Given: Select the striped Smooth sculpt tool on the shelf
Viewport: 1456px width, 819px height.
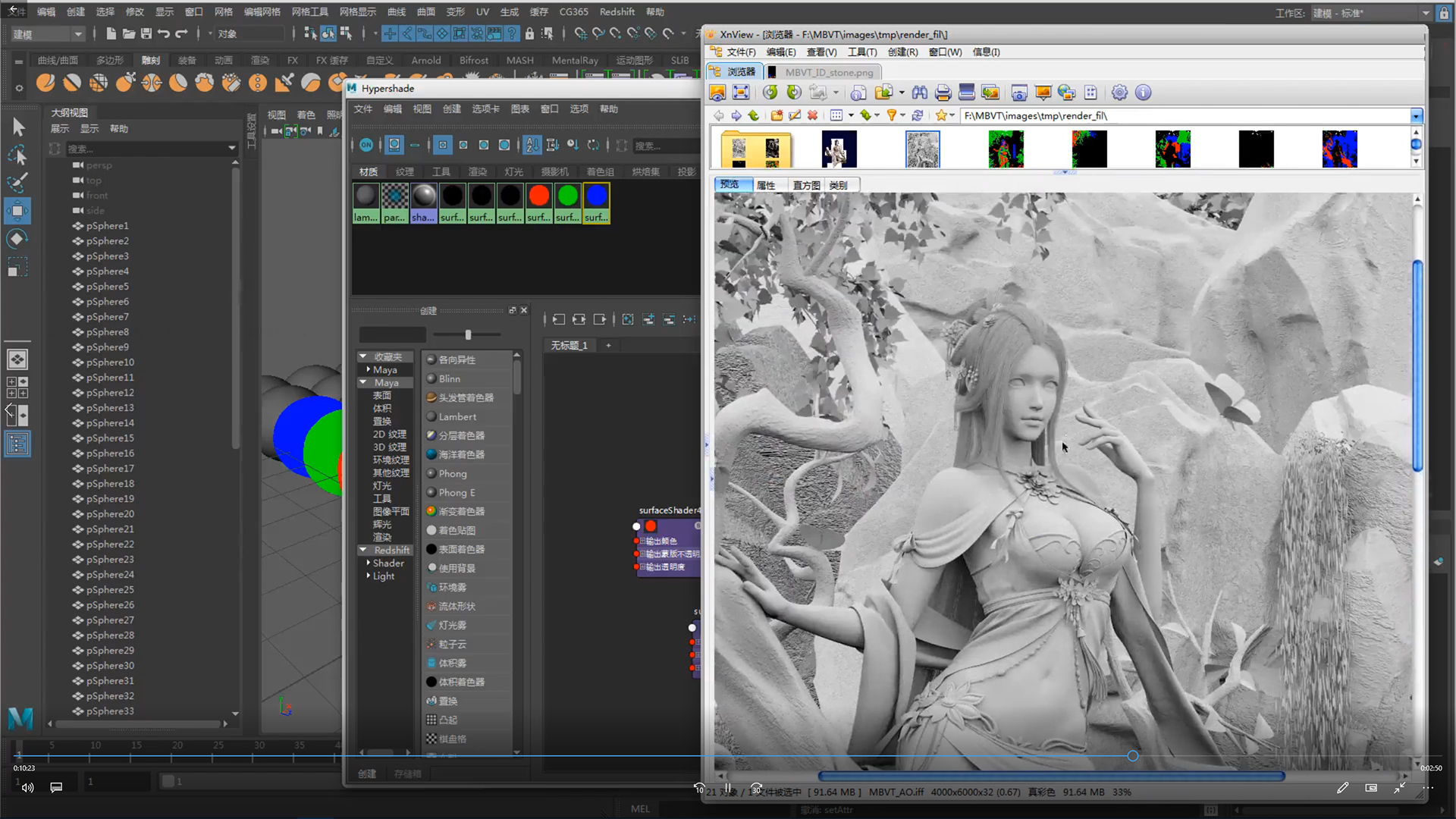Looking at the screenshot, I should (x=72, y=82).
